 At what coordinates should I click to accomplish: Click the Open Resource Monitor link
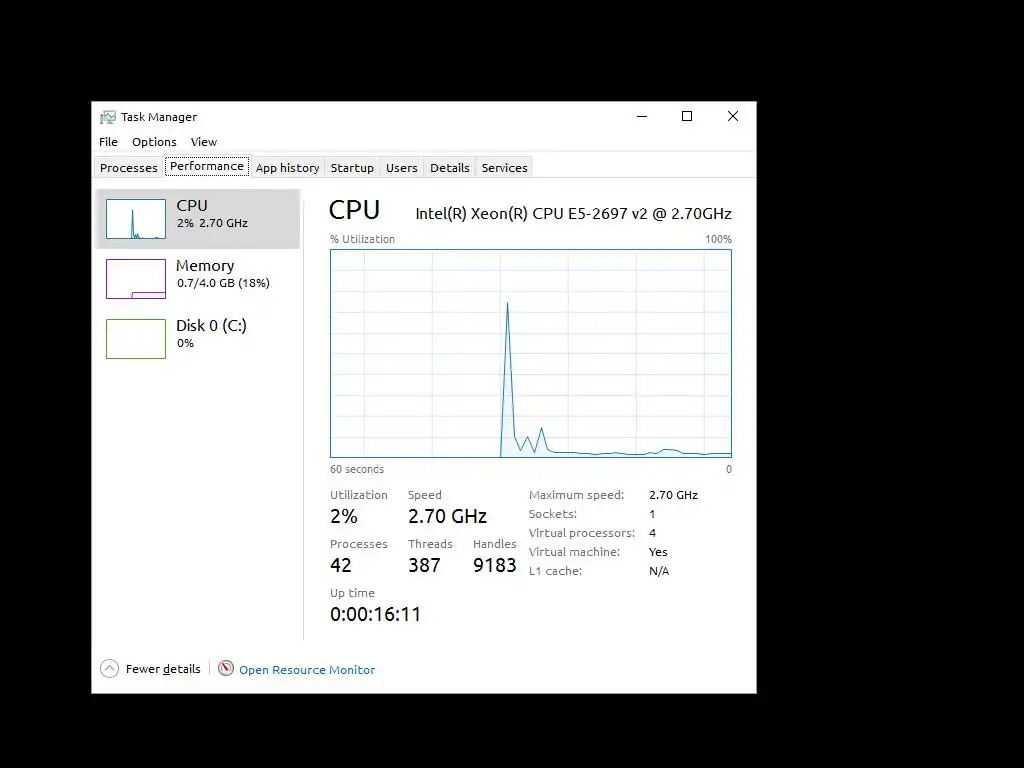tap(307, 669)
